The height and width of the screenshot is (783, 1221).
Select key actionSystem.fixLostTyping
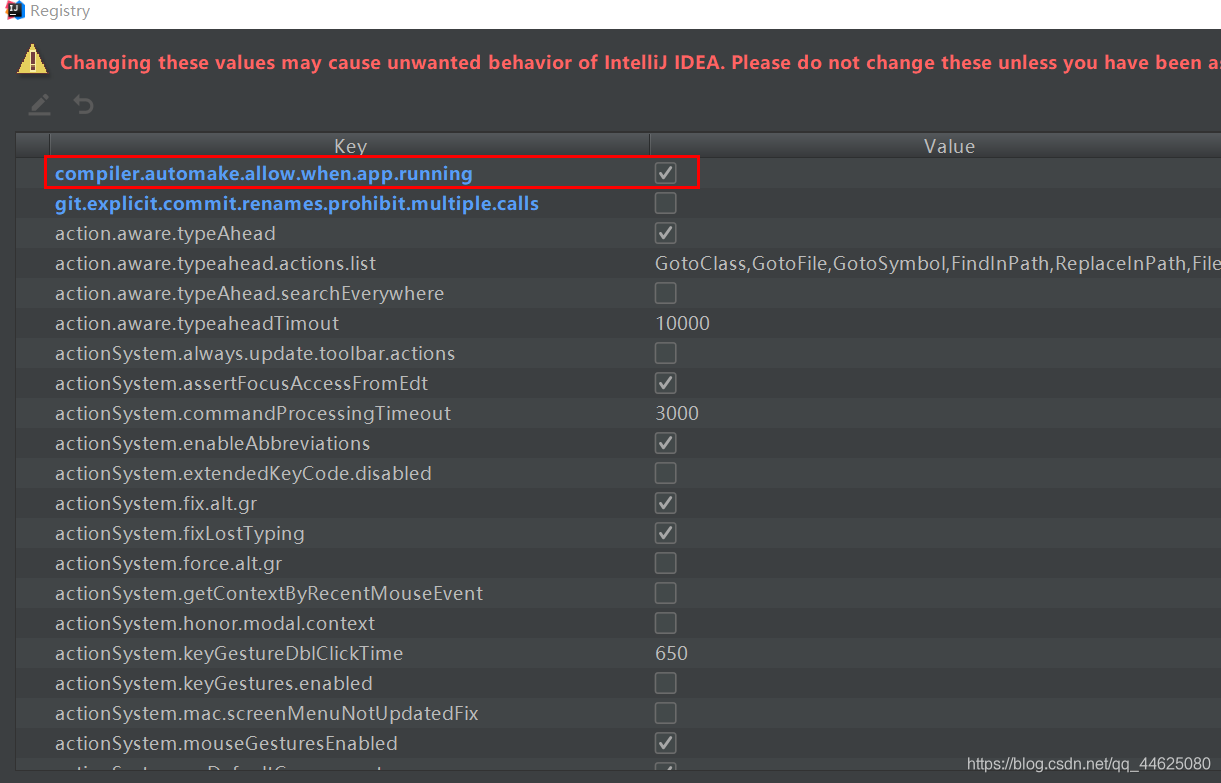point(180,533)
